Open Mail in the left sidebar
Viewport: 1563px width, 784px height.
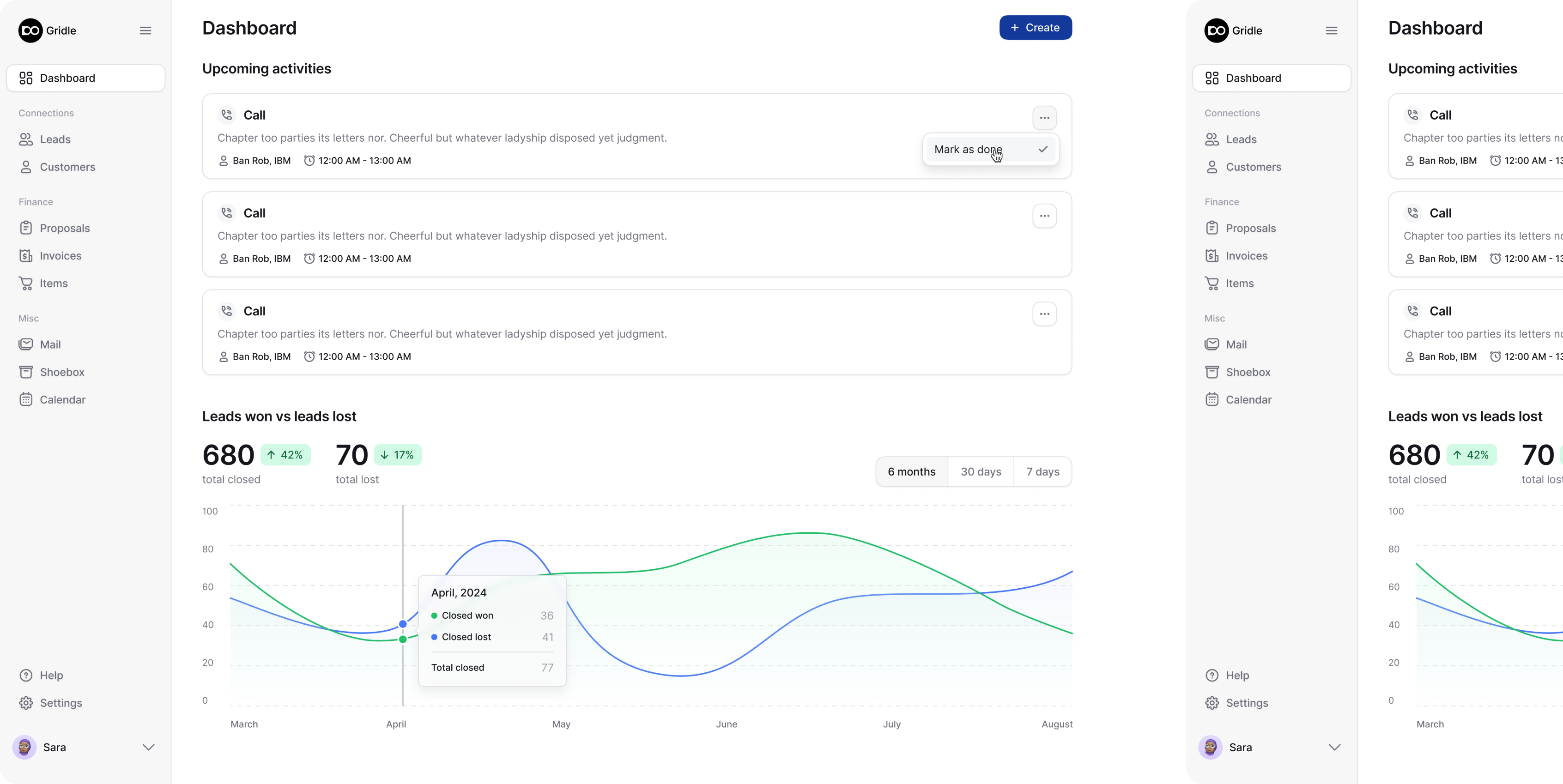(50, 344)
